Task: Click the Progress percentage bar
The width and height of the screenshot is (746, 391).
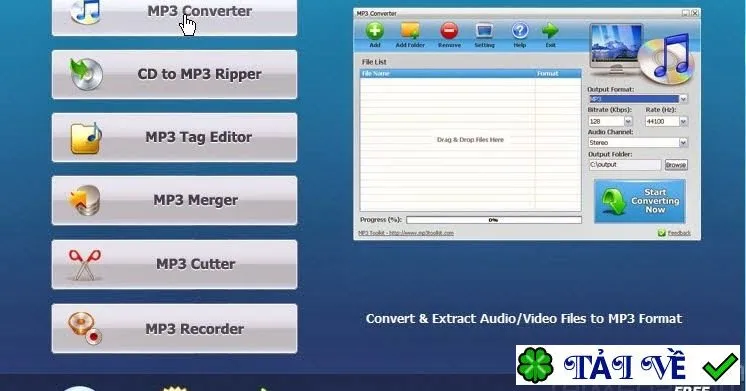Action: [494, 220]
